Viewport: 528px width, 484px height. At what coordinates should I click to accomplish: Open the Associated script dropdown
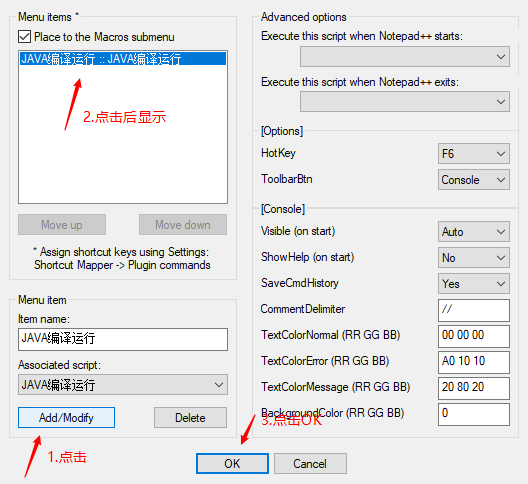pyautogui.click(x=123, y=385)
